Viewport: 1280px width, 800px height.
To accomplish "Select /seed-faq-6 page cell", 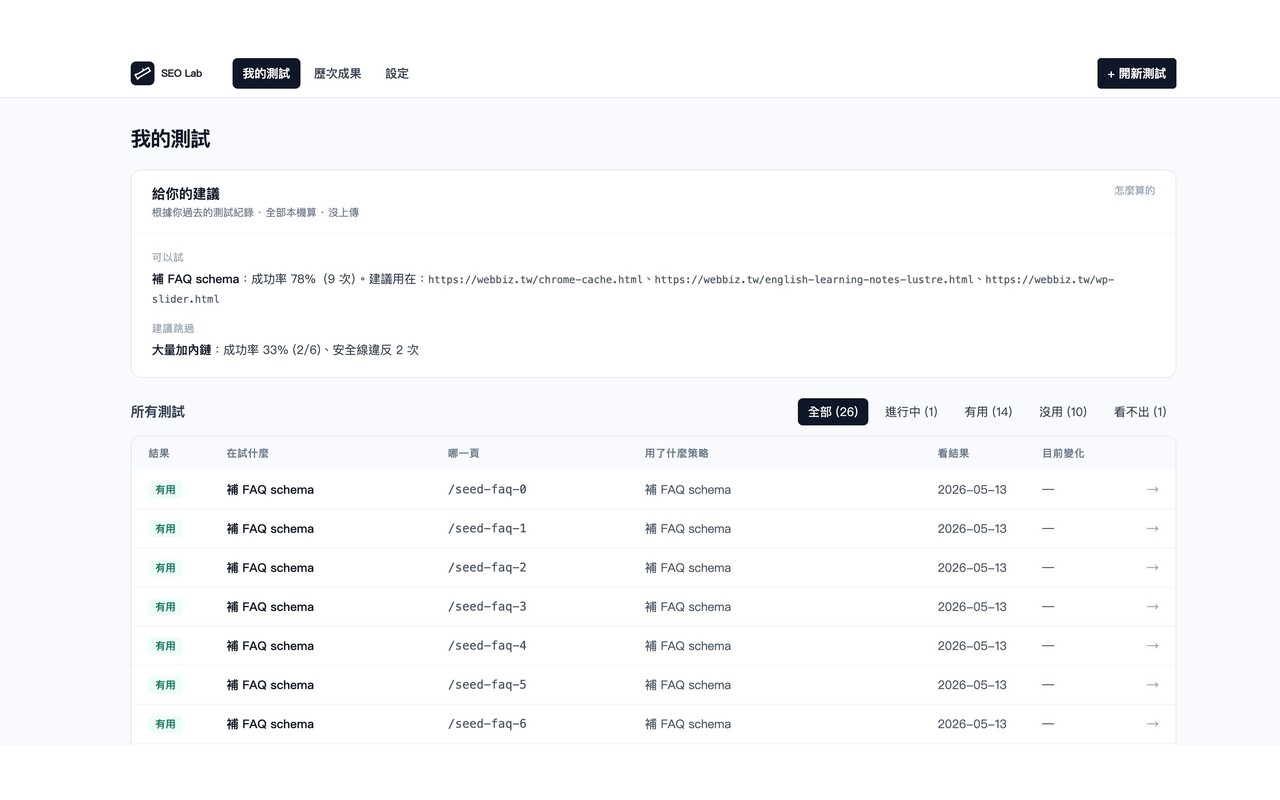I will coord(487,723).
